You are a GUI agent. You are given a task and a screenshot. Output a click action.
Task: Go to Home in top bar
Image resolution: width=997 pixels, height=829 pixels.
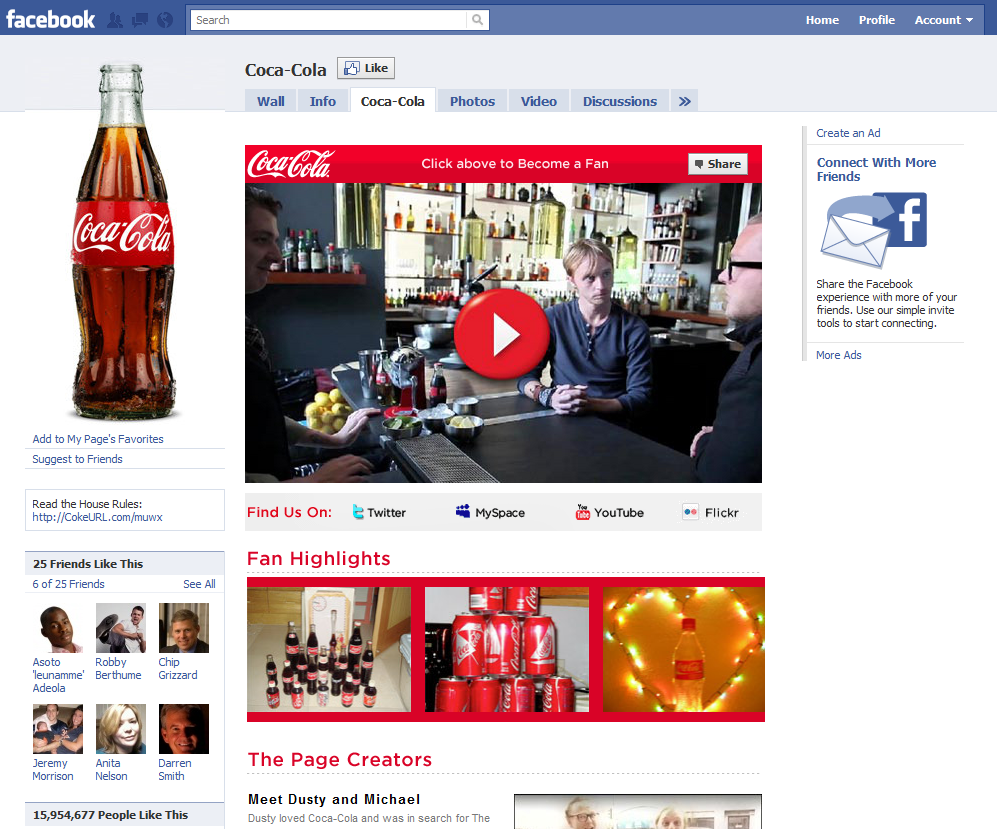pyautogui.click(x=822, y=20)
